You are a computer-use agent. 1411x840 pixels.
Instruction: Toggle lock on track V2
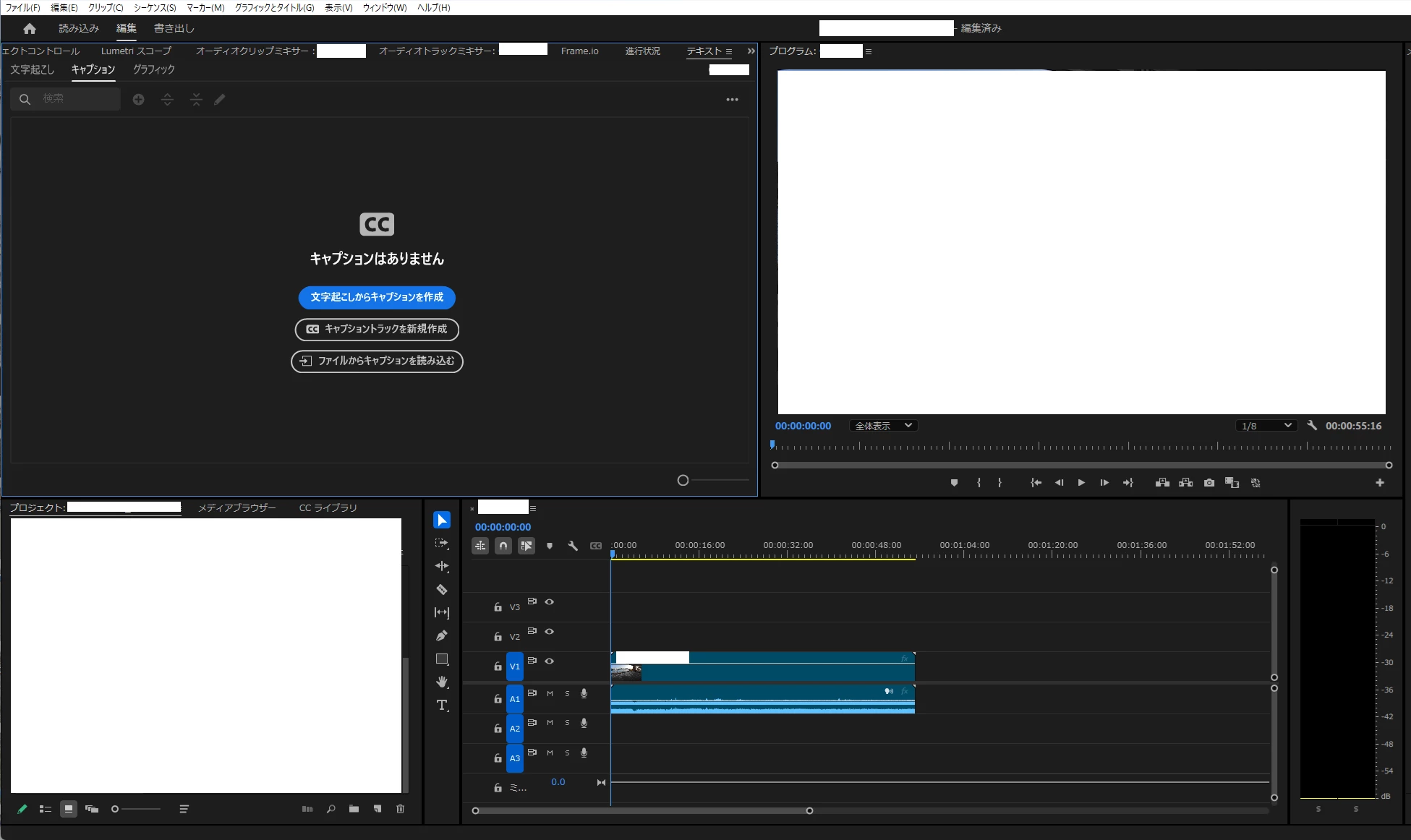(498, 637)
